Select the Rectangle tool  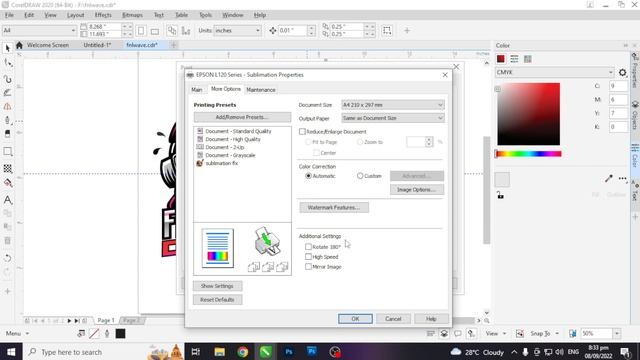(7, 151)
